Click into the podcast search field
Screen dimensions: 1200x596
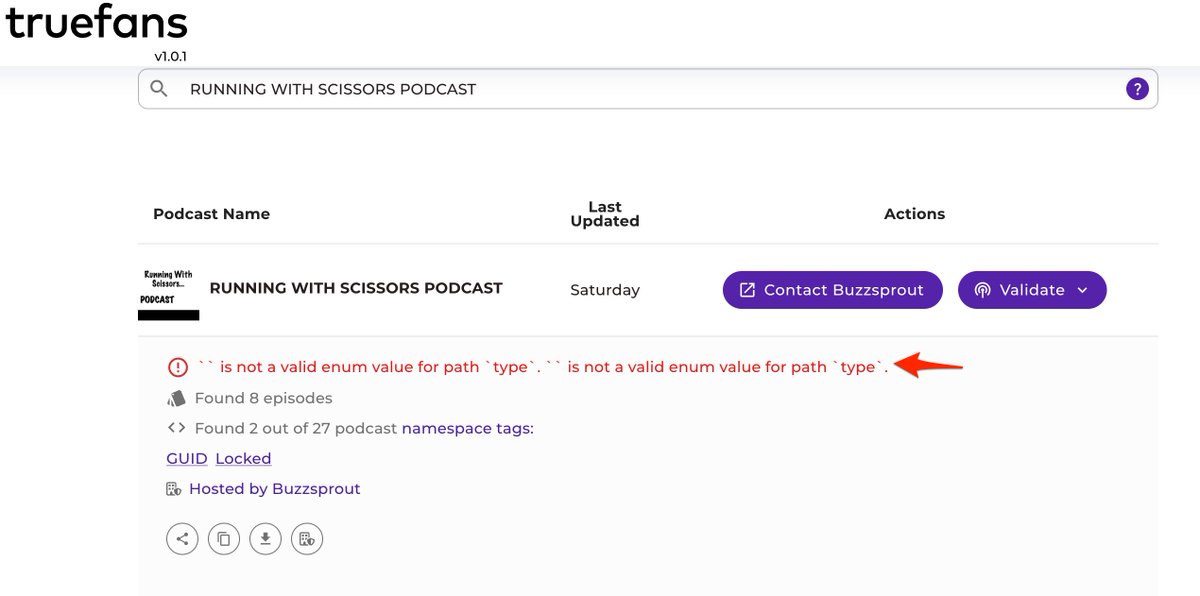[x=648, y=89]
